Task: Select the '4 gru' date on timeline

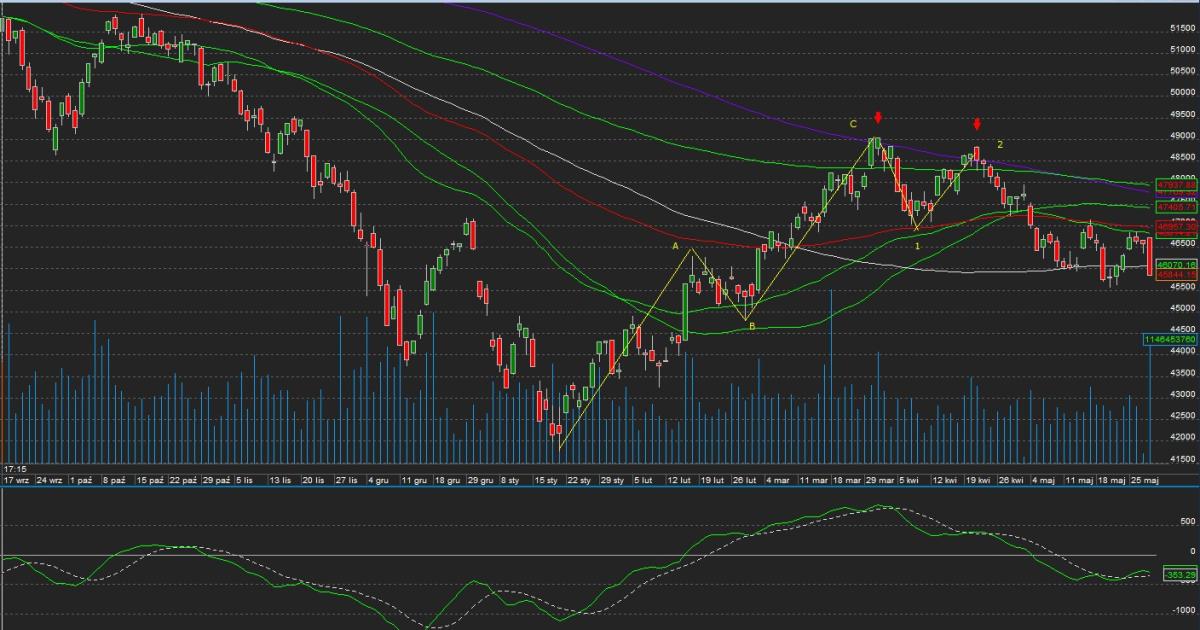Action: (x=379, y=481)
